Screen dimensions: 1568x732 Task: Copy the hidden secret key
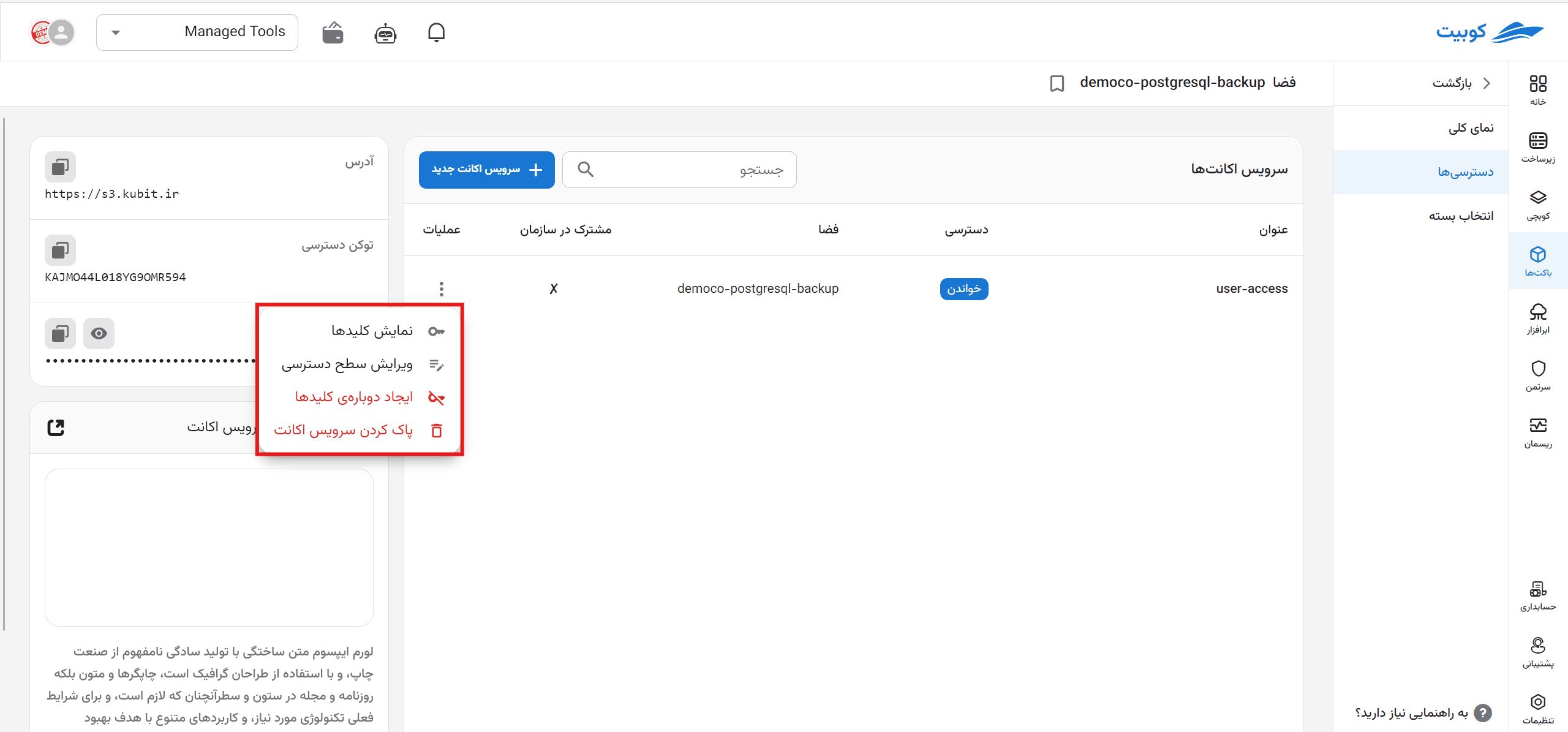[x=60, y=333]
